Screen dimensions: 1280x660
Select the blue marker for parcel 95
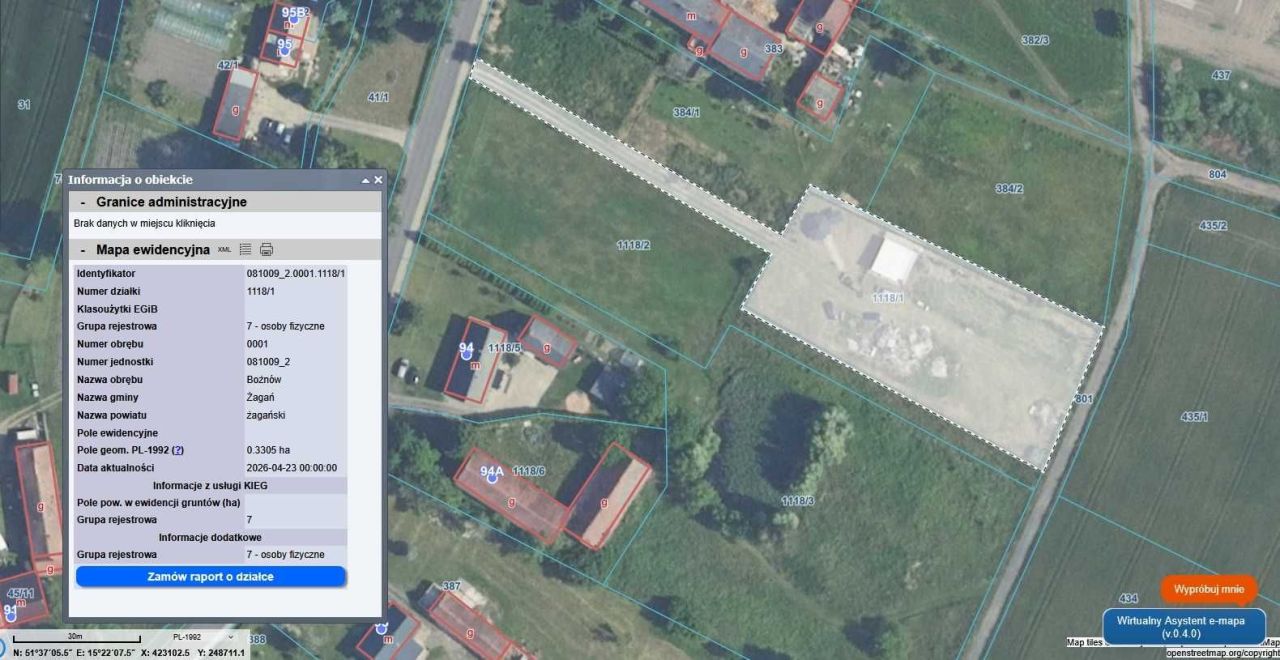[283, 49]
